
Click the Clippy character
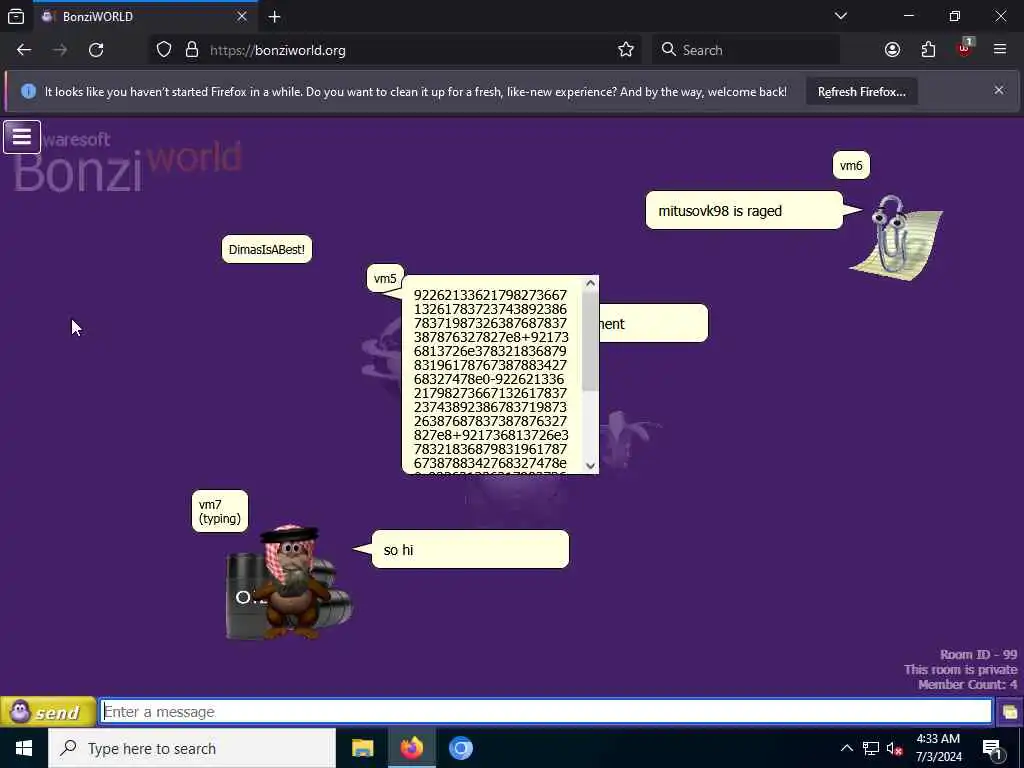click(x=897, y=236)
